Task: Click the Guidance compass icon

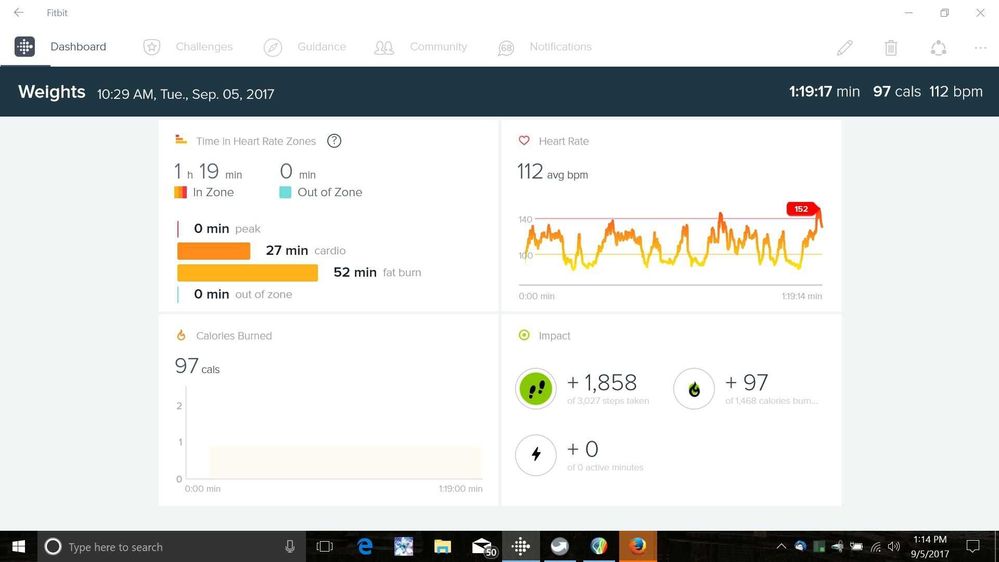Action: pos(273,47)
